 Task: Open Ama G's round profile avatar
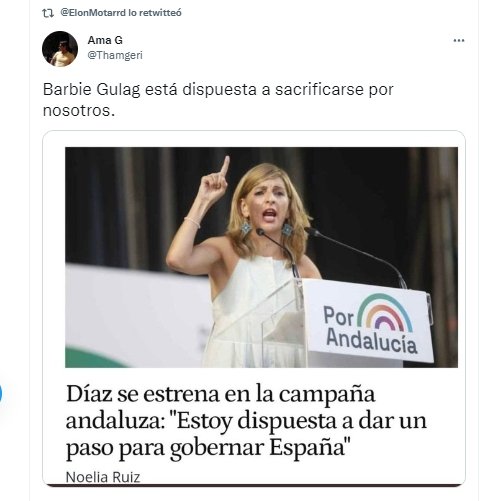click(x=60, y=49)
